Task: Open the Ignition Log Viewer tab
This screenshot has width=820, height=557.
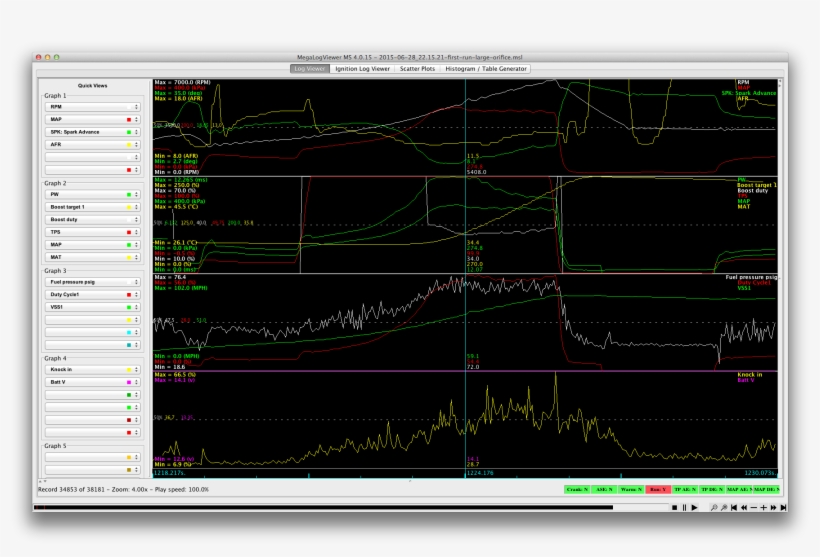Action: (362, 69)
